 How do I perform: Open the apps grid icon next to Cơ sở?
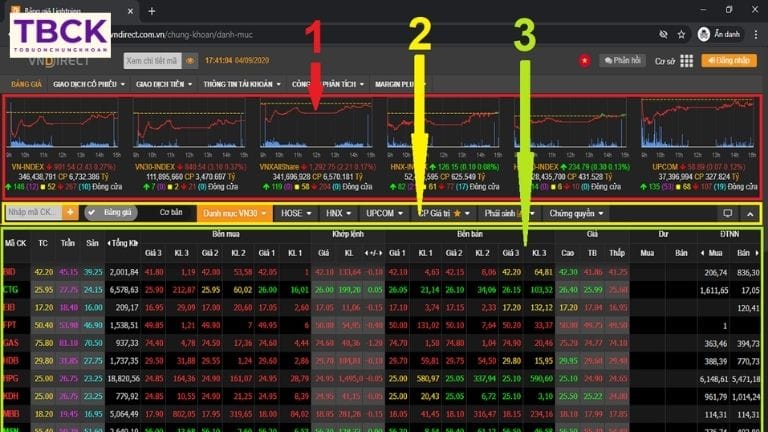tap(686, 60)
